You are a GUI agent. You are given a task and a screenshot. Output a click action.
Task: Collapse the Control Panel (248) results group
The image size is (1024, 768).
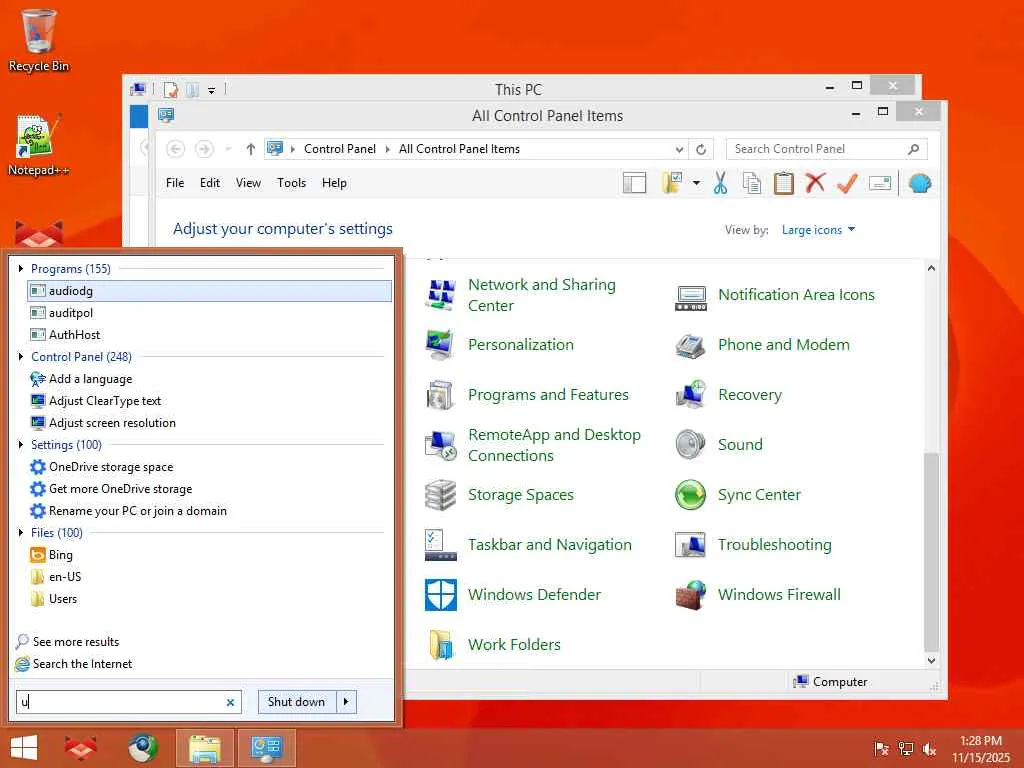coord(21,357)
